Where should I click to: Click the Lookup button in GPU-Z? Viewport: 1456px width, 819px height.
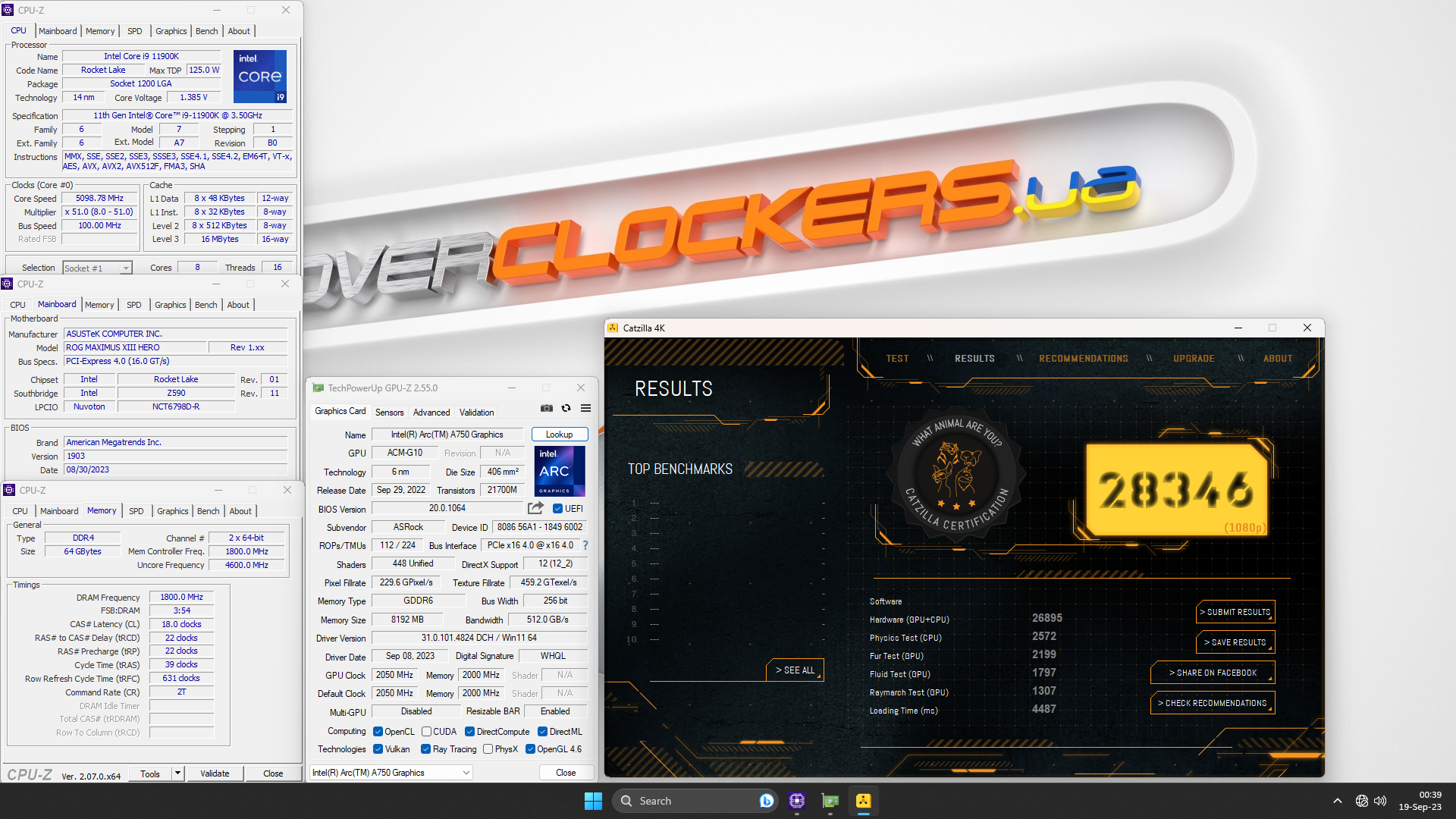click(559, 435)
